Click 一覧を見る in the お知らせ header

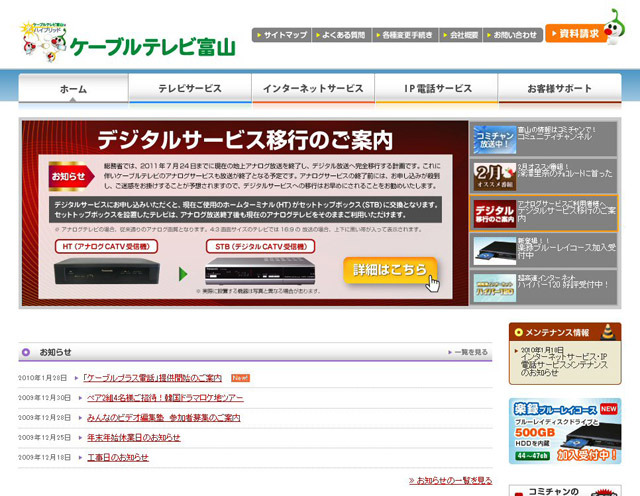coord(468,352)
